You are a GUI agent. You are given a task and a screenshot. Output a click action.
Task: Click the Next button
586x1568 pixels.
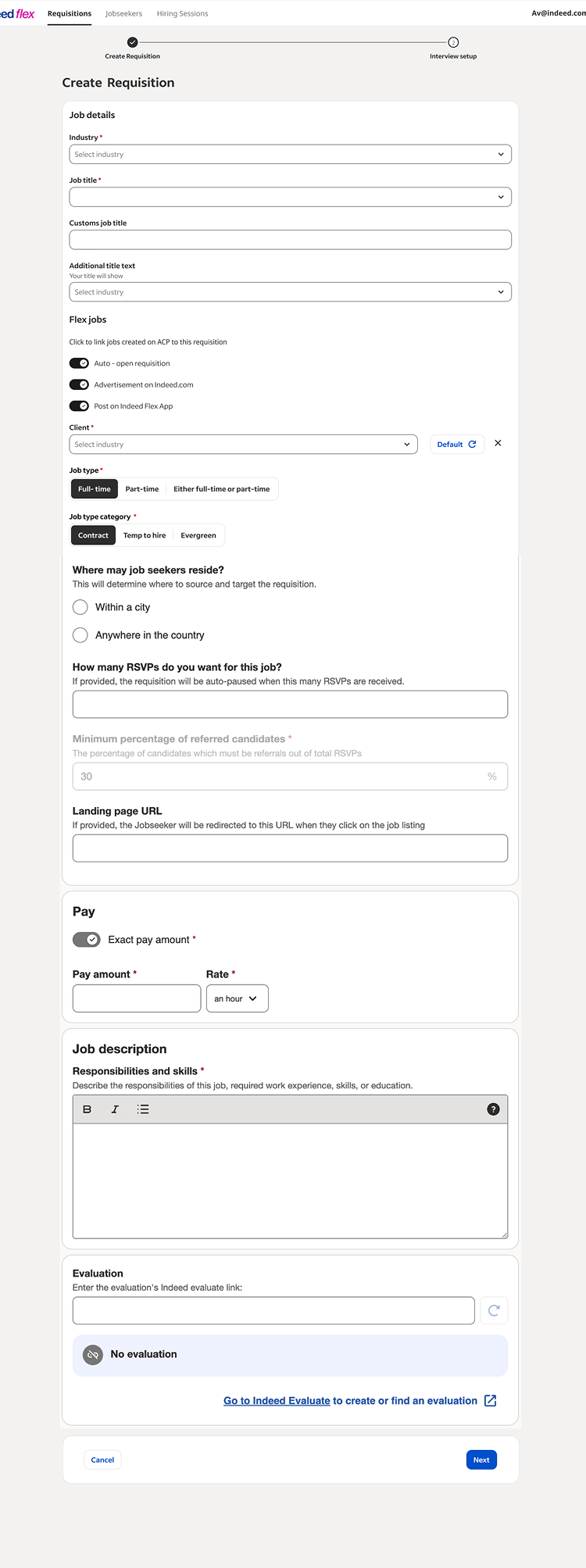click(481, 1459)
